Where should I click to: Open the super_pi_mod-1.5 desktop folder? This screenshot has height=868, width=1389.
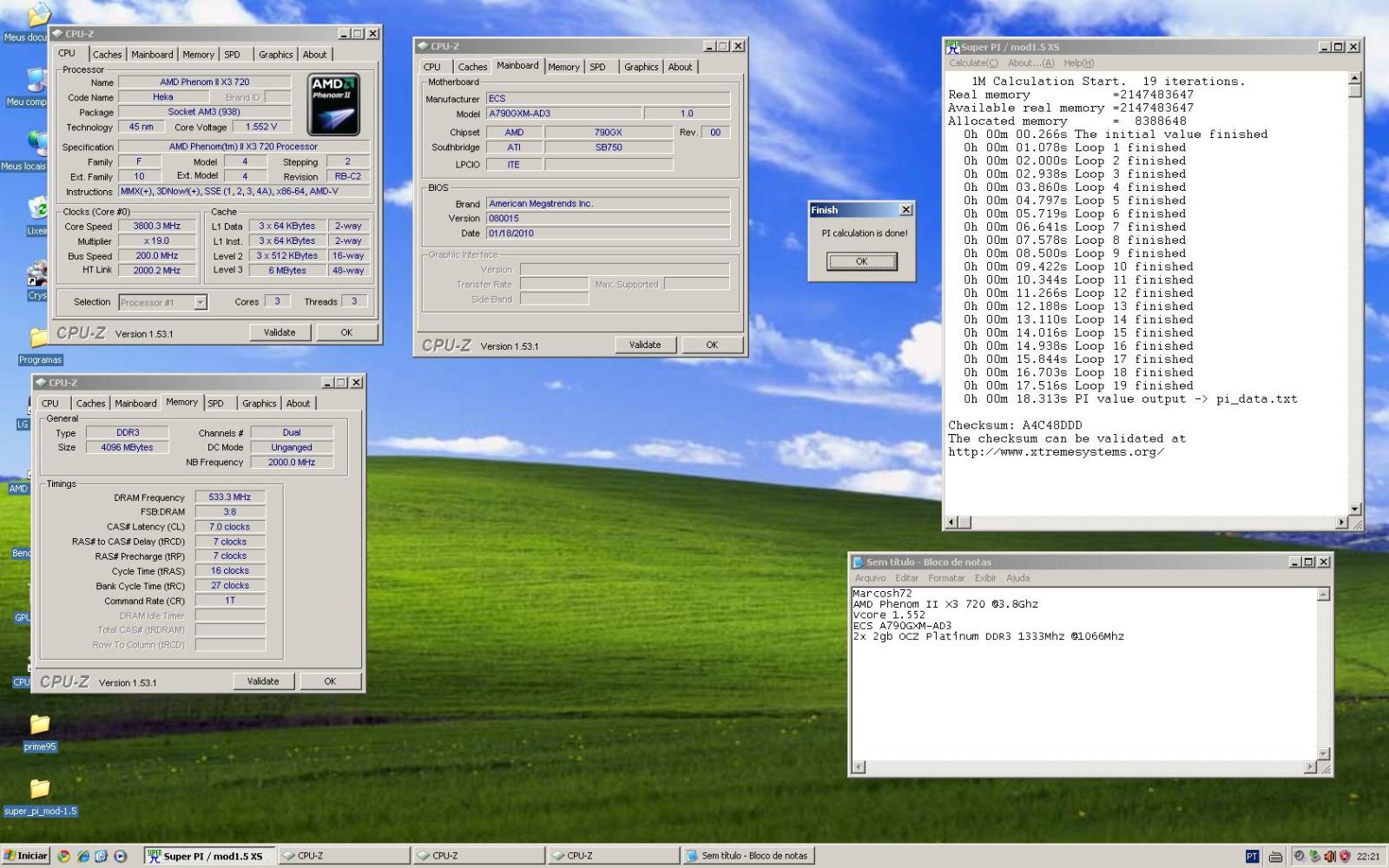pyautogui.click(x=40, y=797)
